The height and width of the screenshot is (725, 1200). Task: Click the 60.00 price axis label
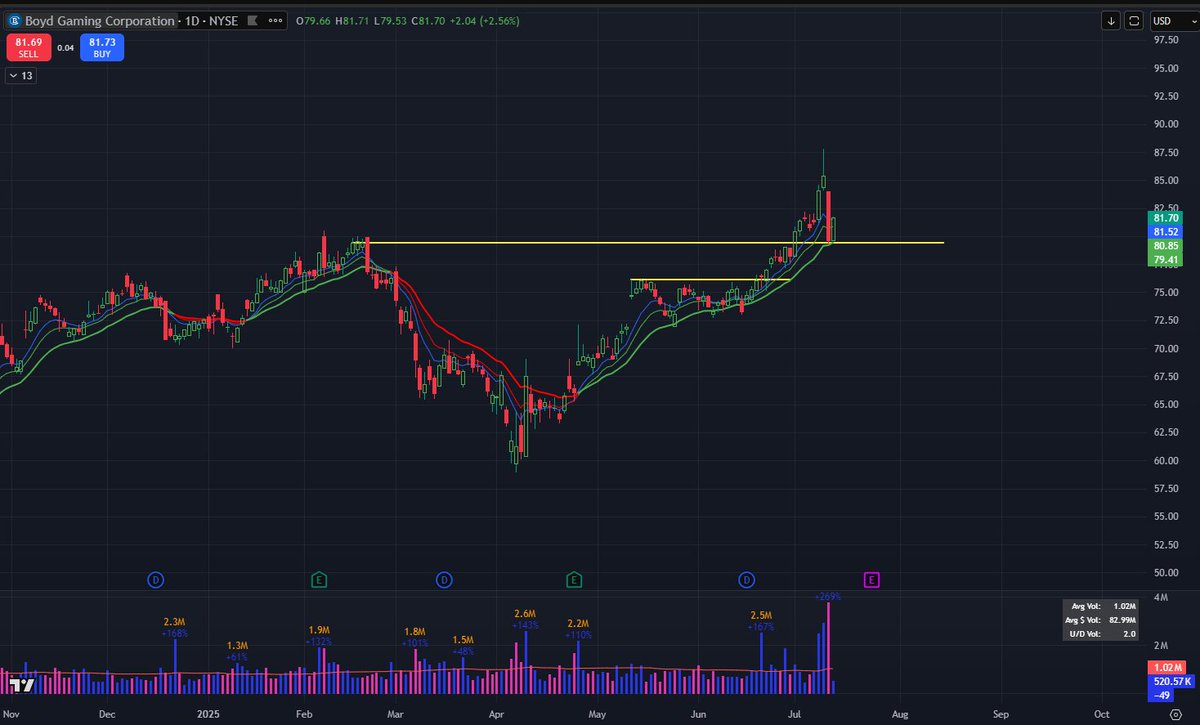(1166, 461)
